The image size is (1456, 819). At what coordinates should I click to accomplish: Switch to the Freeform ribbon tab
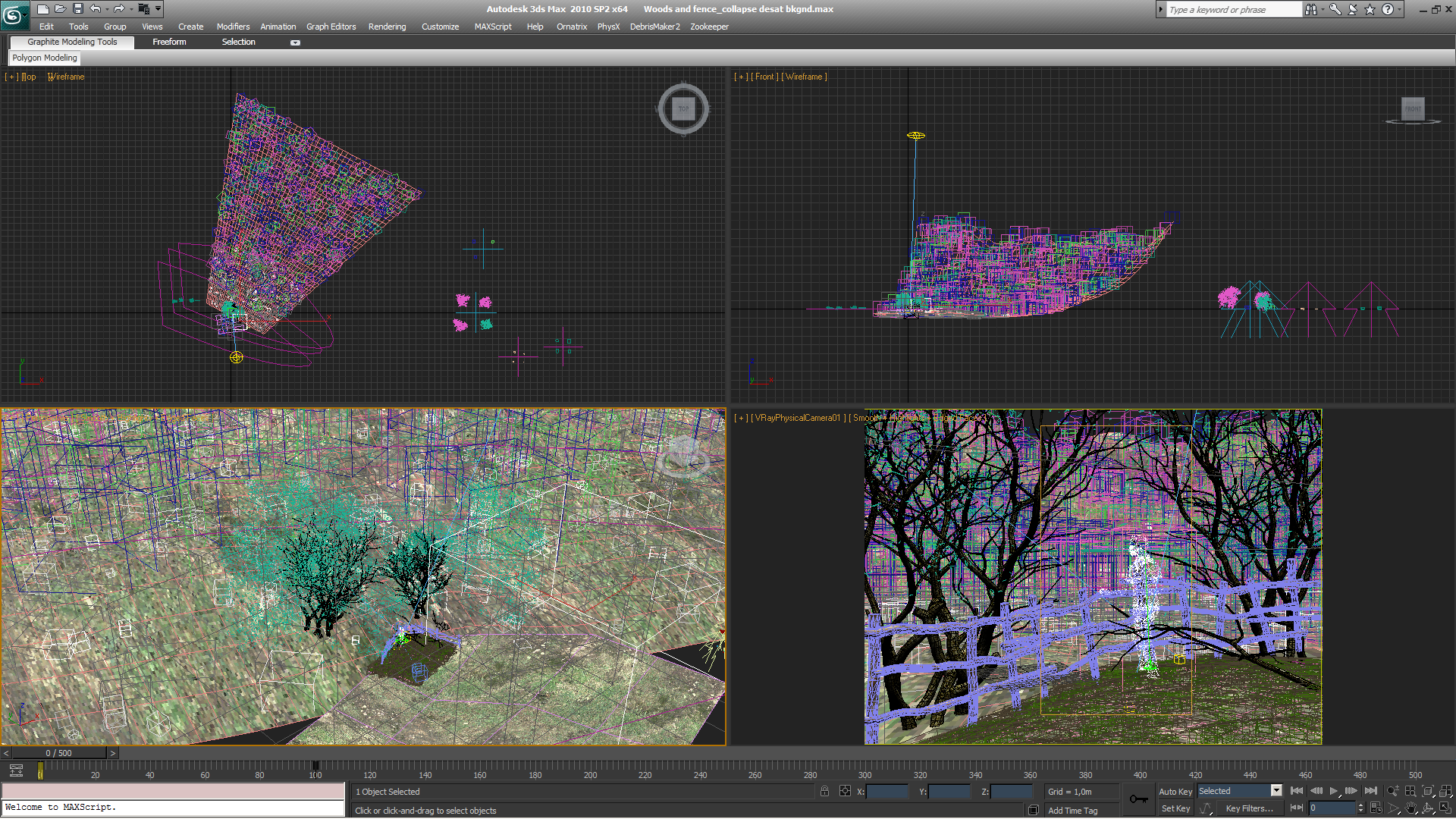click(x=169, y=42)
